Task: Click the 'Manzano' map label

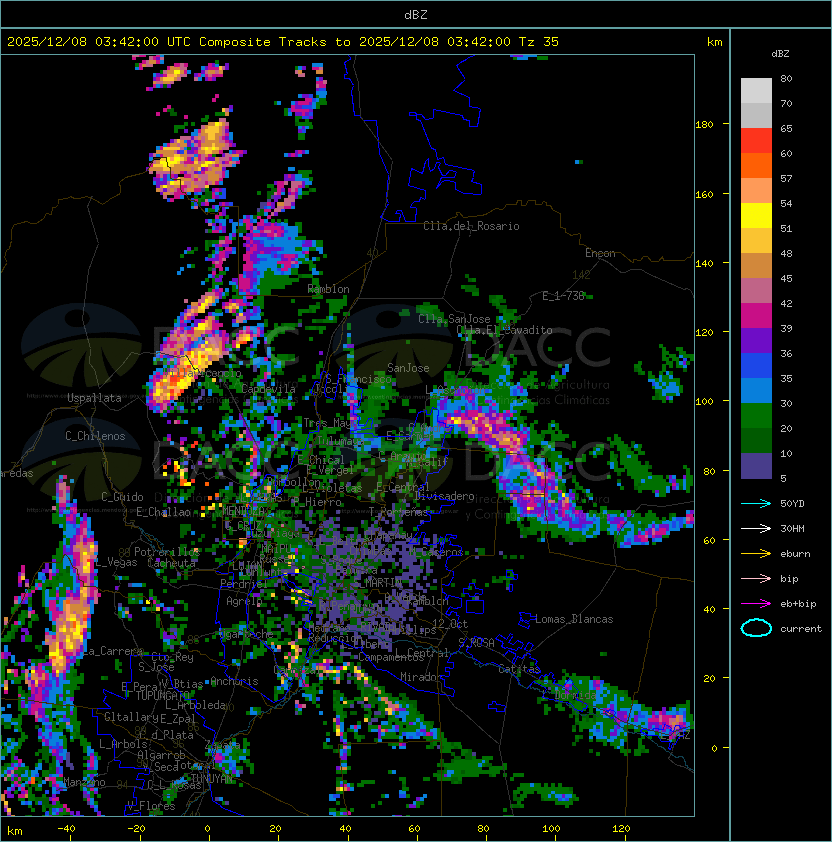Action: 84,782
